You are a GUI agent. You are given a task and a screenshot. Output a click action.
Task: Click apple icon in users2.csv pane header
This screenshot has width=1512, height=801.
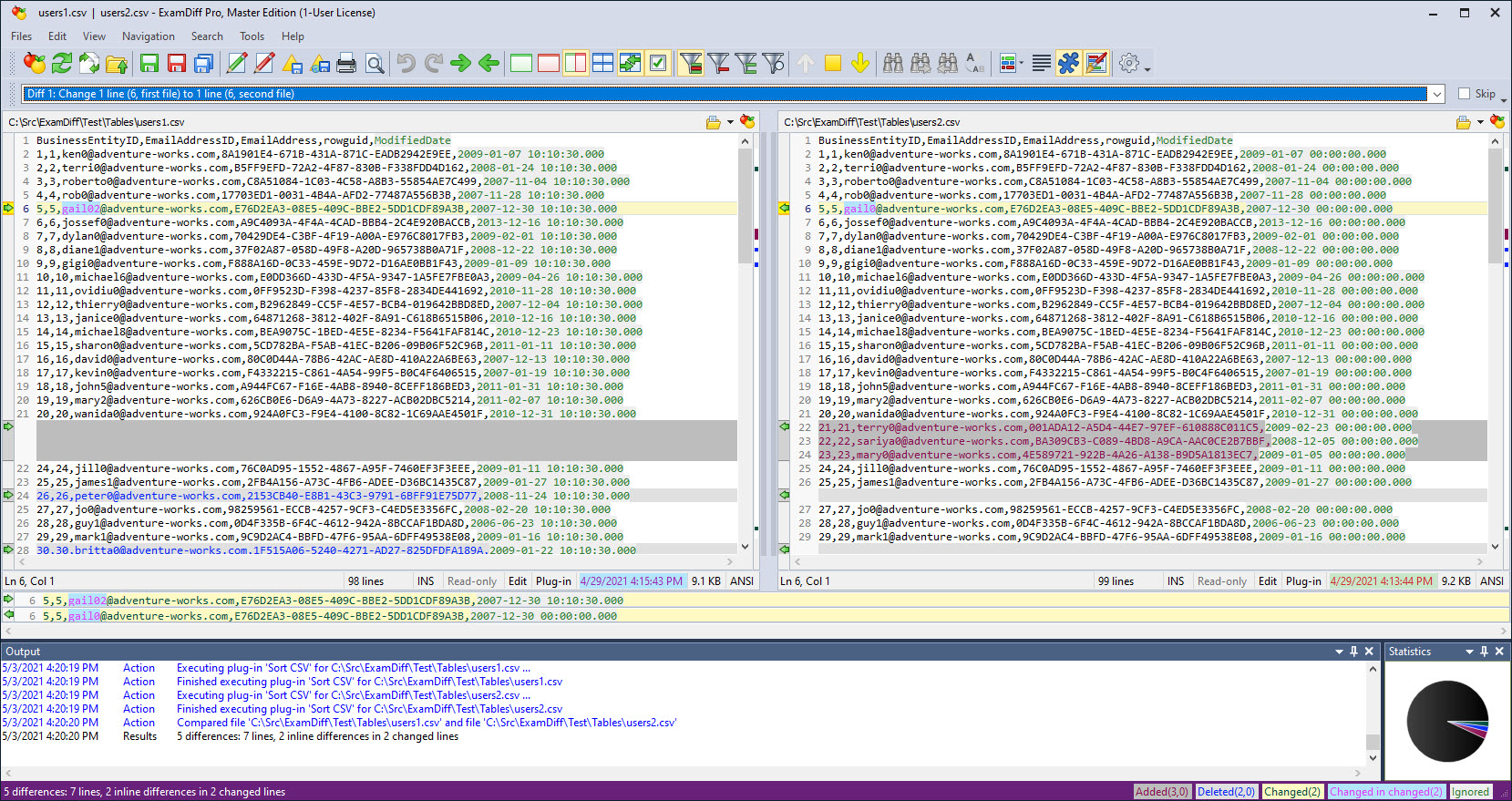coord(1497,121)
